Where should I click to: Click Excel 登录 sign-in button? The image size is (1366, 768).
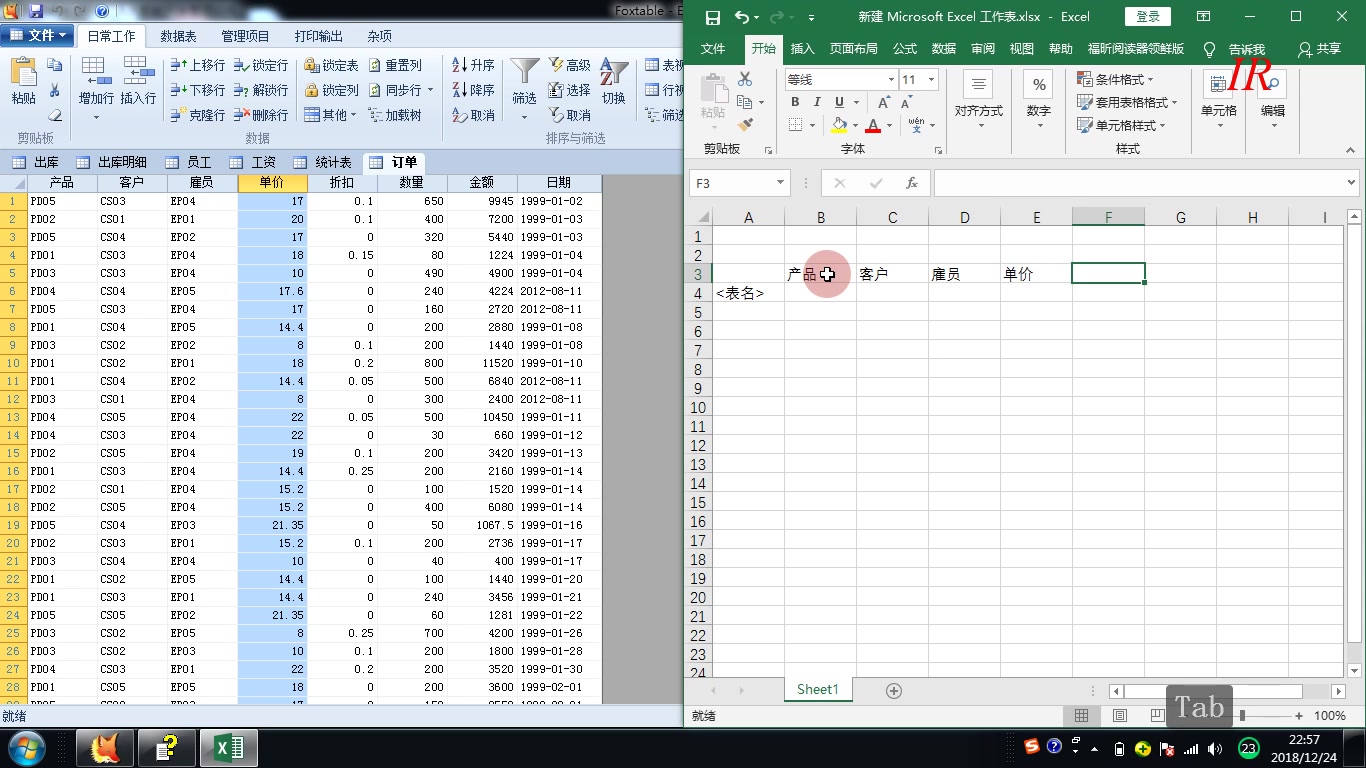pyautogui.click(x=1148, y=17)
